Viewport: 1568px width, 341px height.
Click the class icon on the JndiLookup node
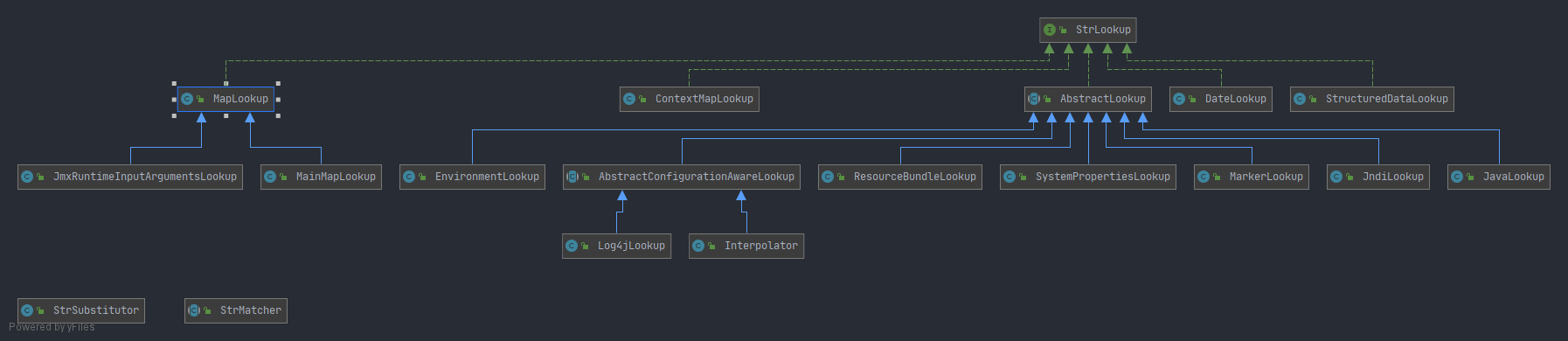1336,177
